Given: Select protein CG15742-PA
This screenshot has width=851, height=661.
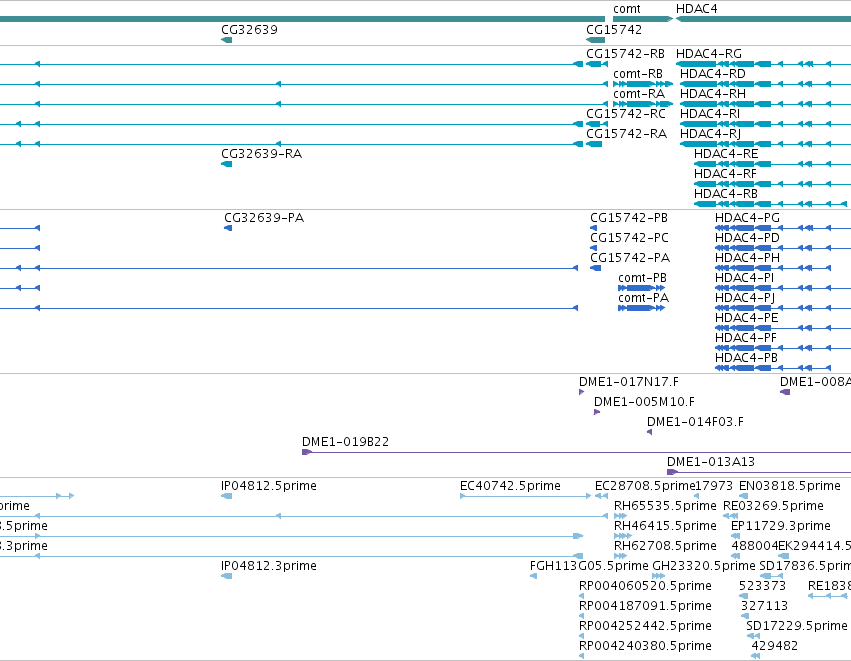Looking at the screenshot, I should click(x=630, y=258).
